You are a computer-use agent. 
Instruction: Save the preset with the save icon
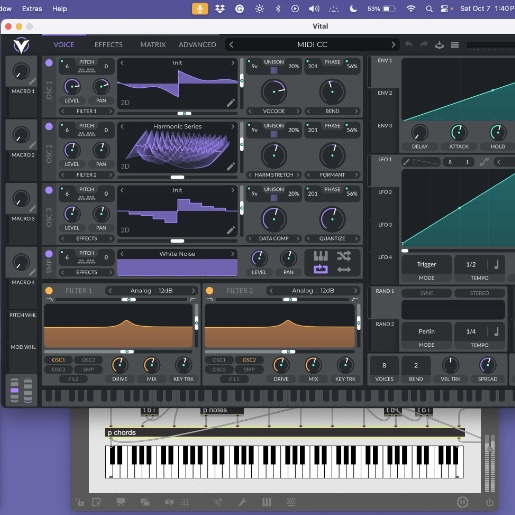439,45
